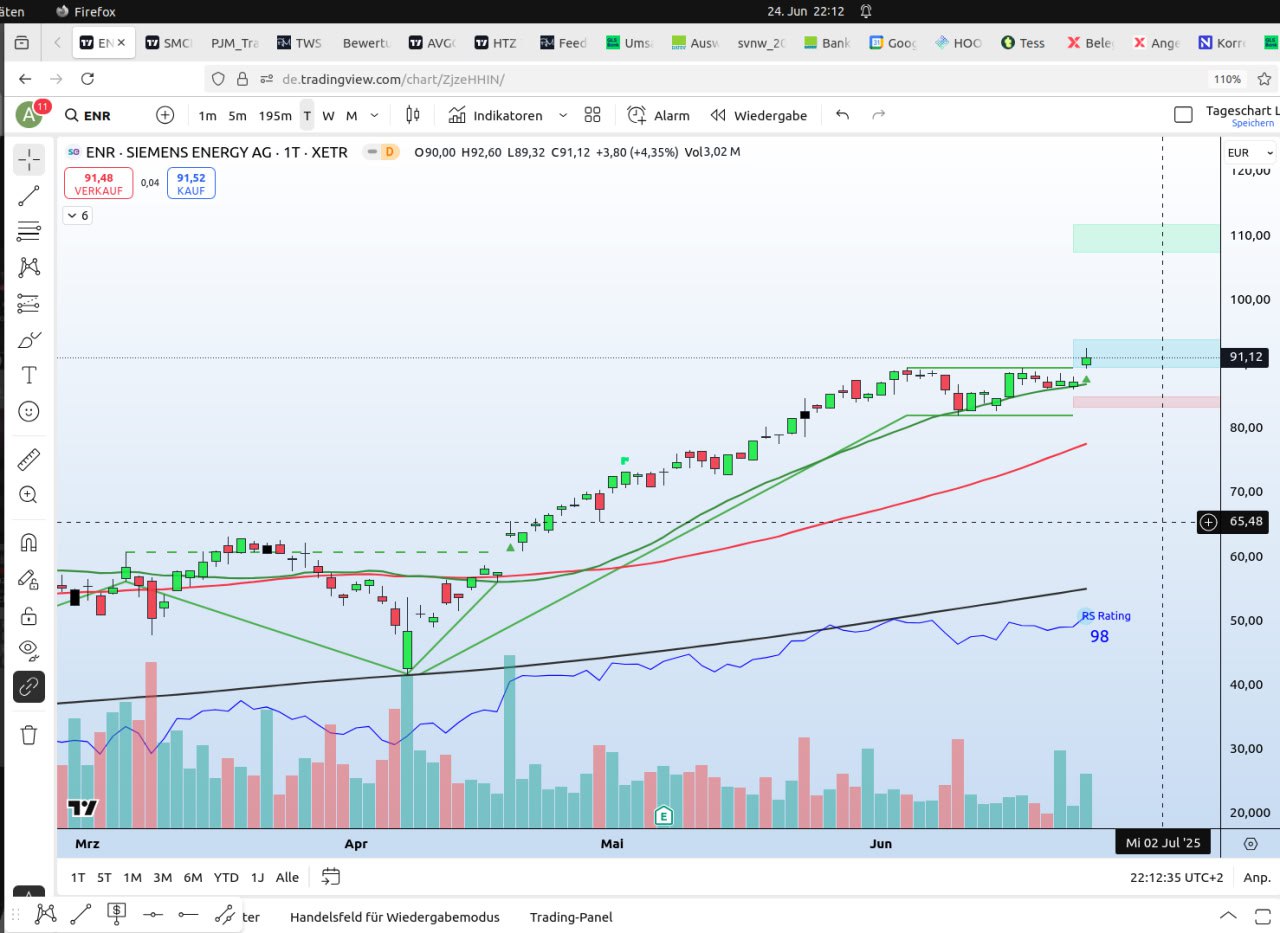Click the blue KAUF buy button

191,183
